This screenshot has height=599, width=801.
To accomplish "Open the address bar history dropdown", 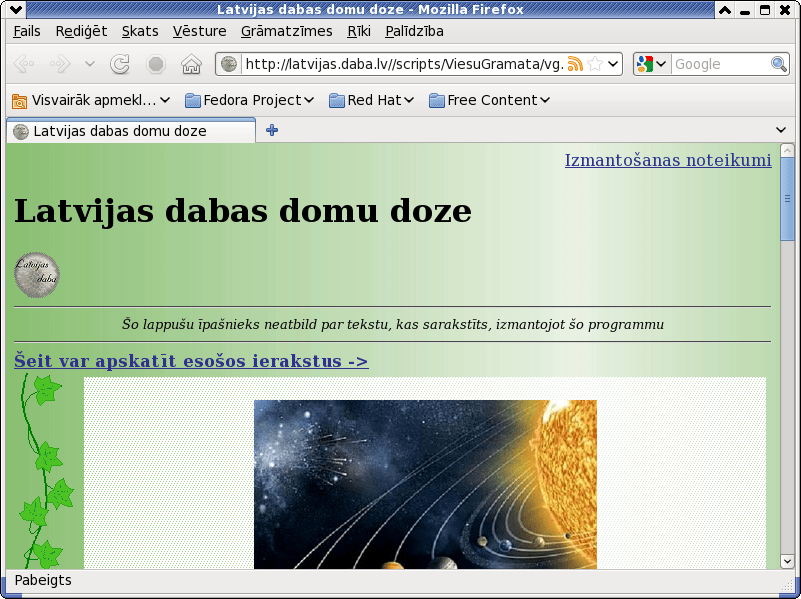I will click(x=613, y=64).
